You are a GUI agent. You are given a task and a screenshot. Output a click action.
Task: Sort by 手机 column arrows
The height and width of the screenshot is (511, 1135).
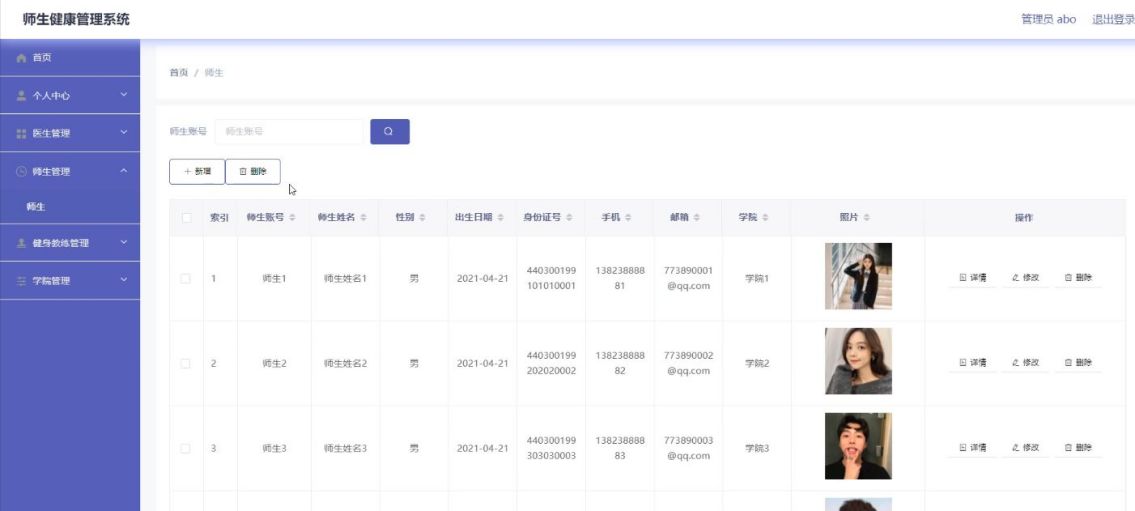pos(628,218)
